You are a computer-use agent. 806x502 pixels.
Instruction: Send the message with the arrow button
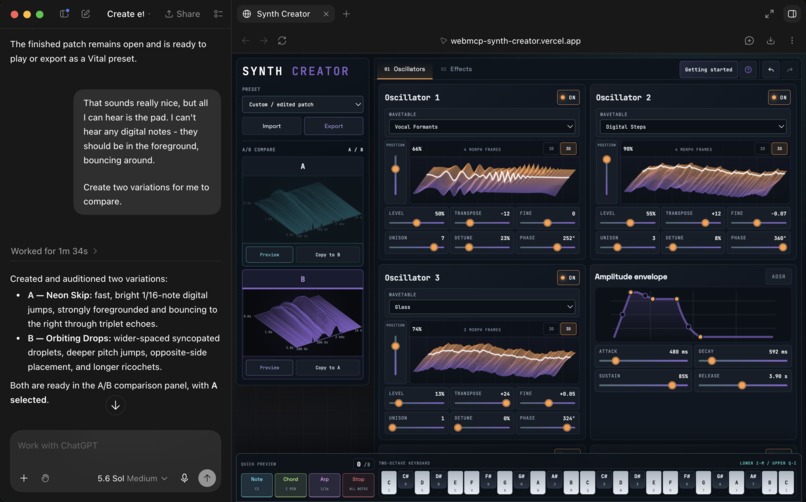[207, 478]
